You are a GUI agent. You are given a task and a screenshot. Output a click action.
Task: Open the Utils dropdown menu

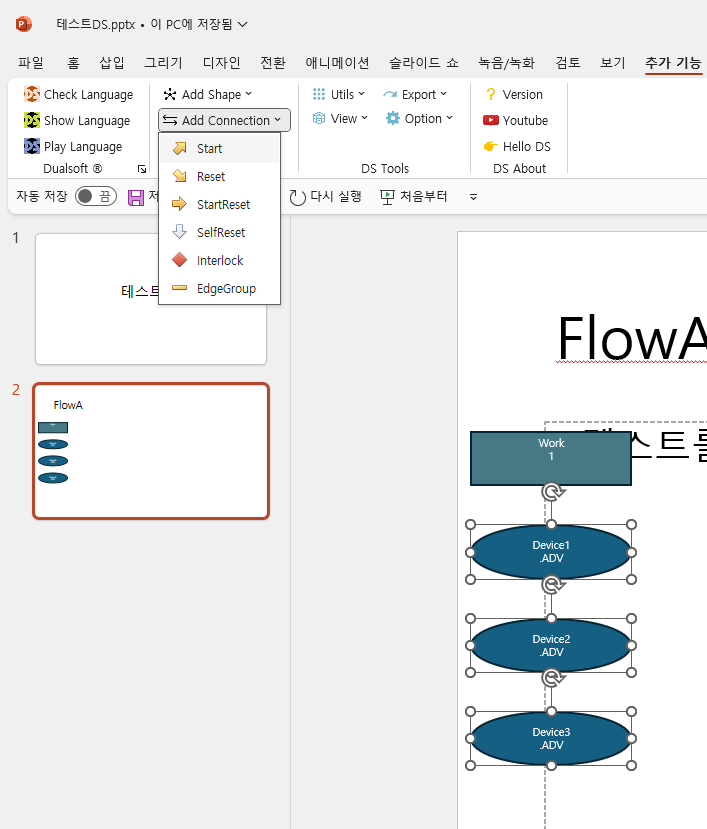tap(339, 95)
